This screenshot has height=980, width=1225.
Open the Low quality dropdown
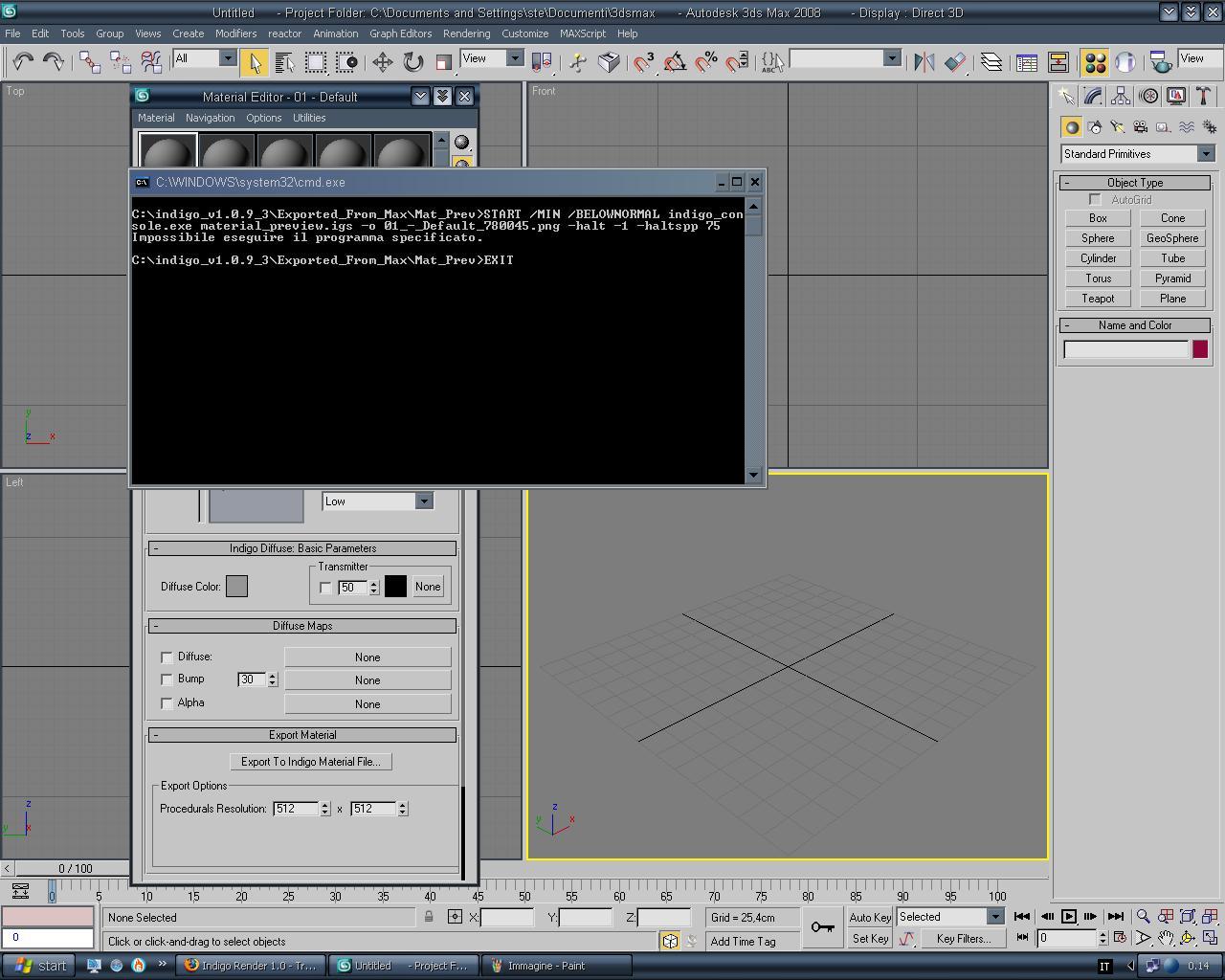click(x=377, y=501)
